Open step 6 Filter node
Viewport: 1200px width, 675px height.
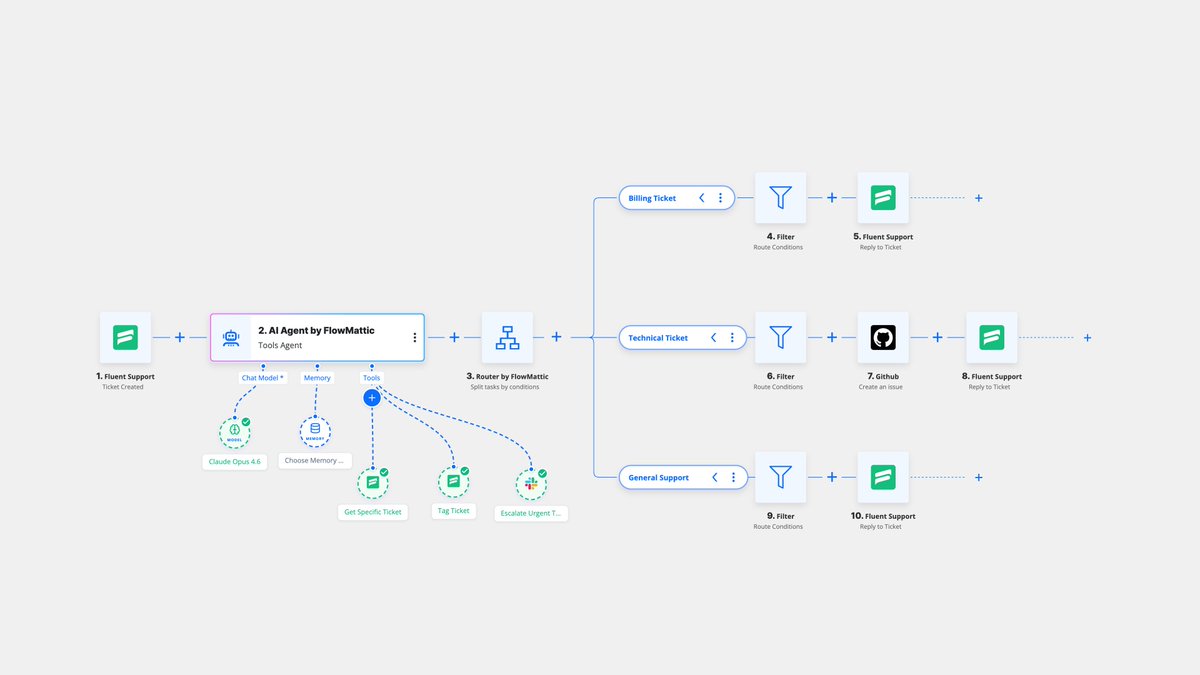point(780,337)
